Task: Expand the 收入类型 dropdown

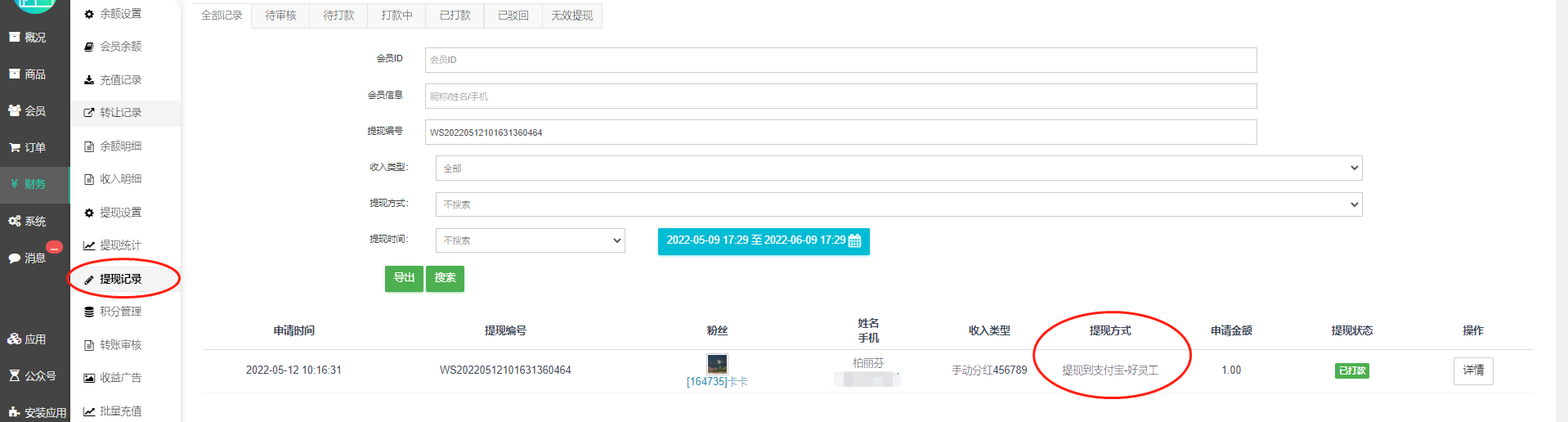Action: (x=898, y=168)
